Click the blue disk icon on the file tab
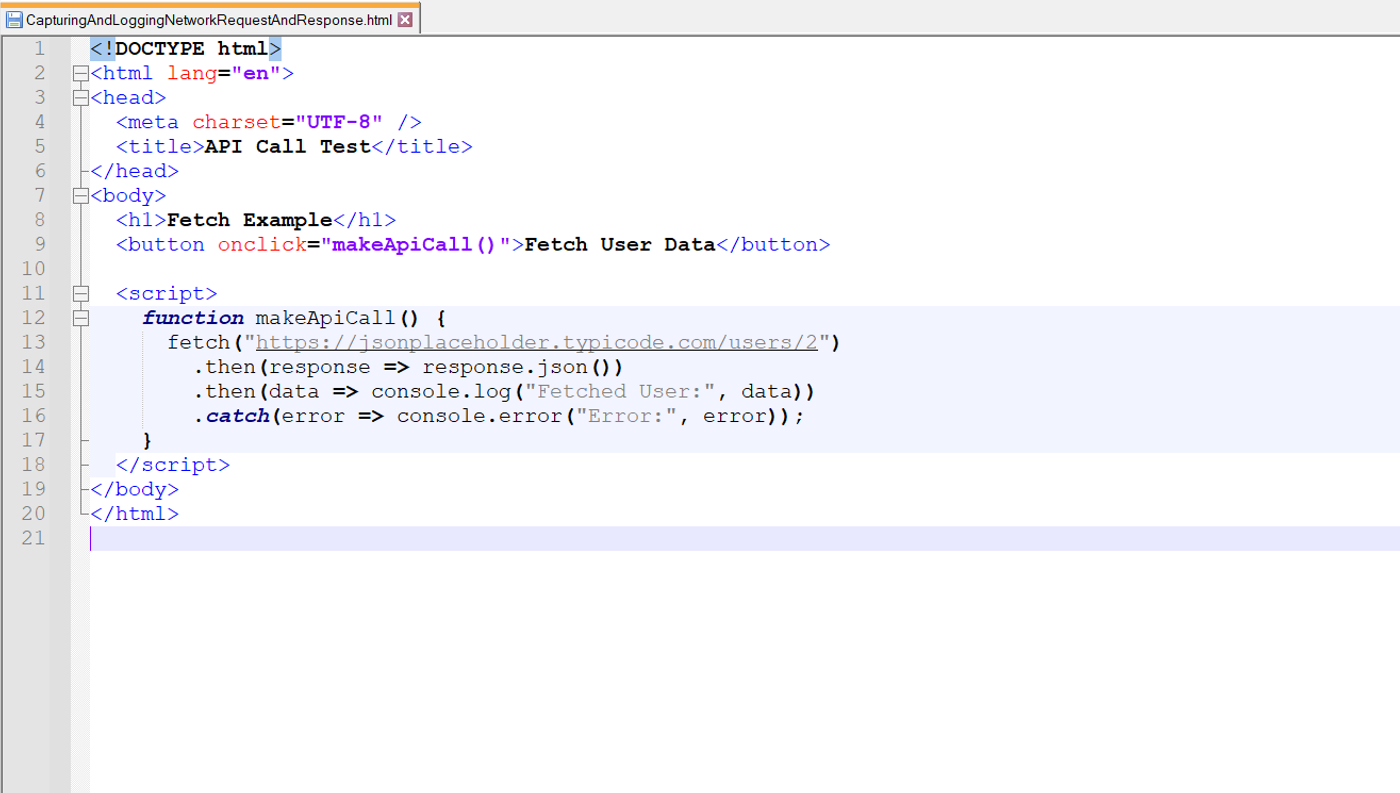Image resolution: width=1400 pixels, height=793 pixels. (14, 19)
